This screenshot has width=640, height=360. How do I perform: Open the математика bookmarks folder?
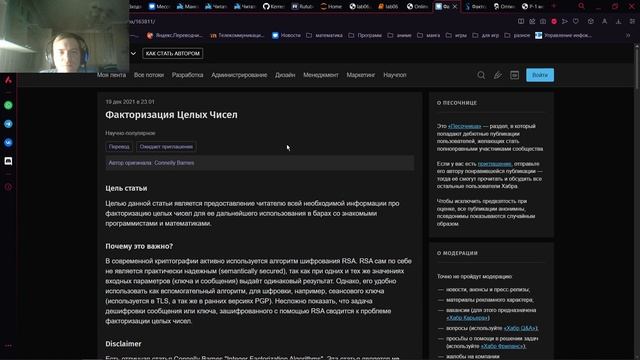pos(324,36)
